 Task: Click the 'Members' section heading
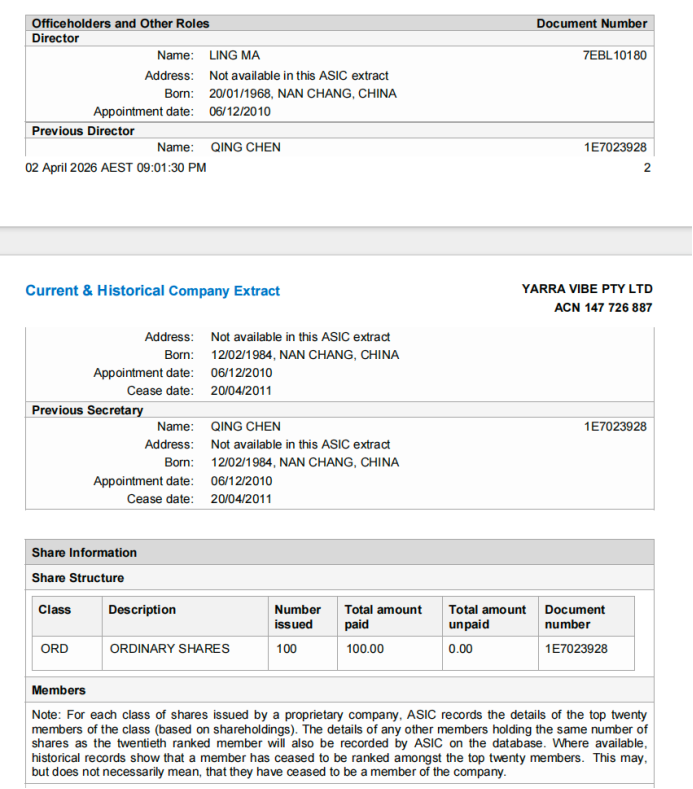coord(59,690)
